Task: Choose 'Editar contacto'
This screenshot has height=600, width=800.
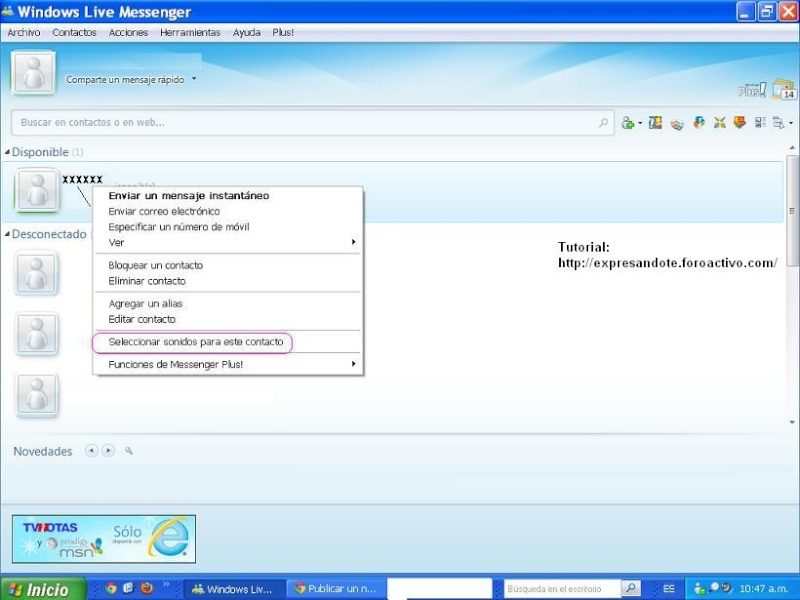Action: pos(228,319)
